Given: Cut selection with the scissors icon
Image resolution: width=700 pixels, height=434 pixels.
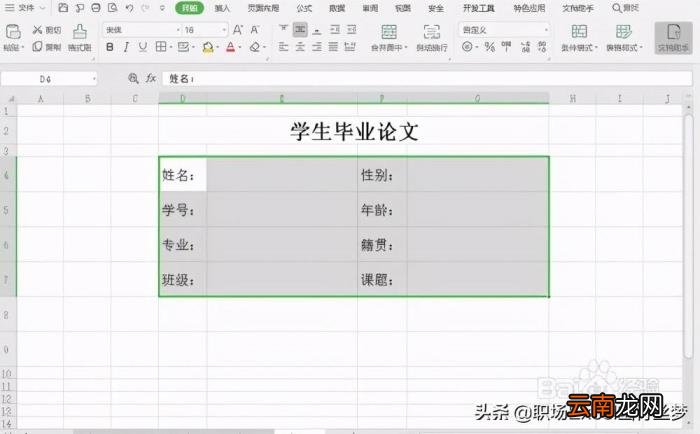Looking at the screenshot, I should coord(38,30).
